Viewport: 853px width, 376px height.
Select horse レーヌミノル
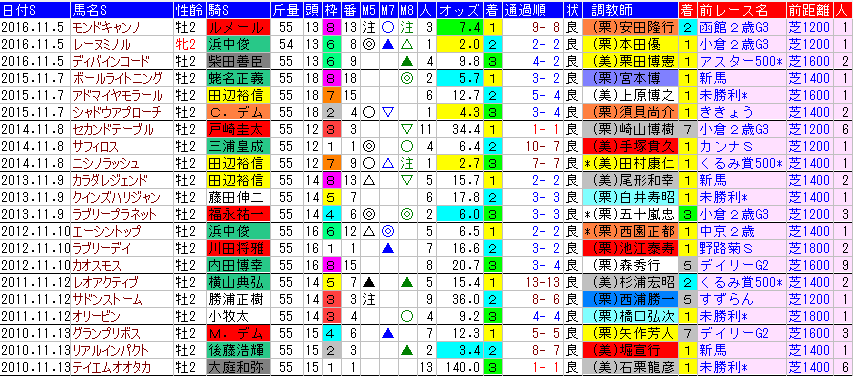[x=104, y=44]
